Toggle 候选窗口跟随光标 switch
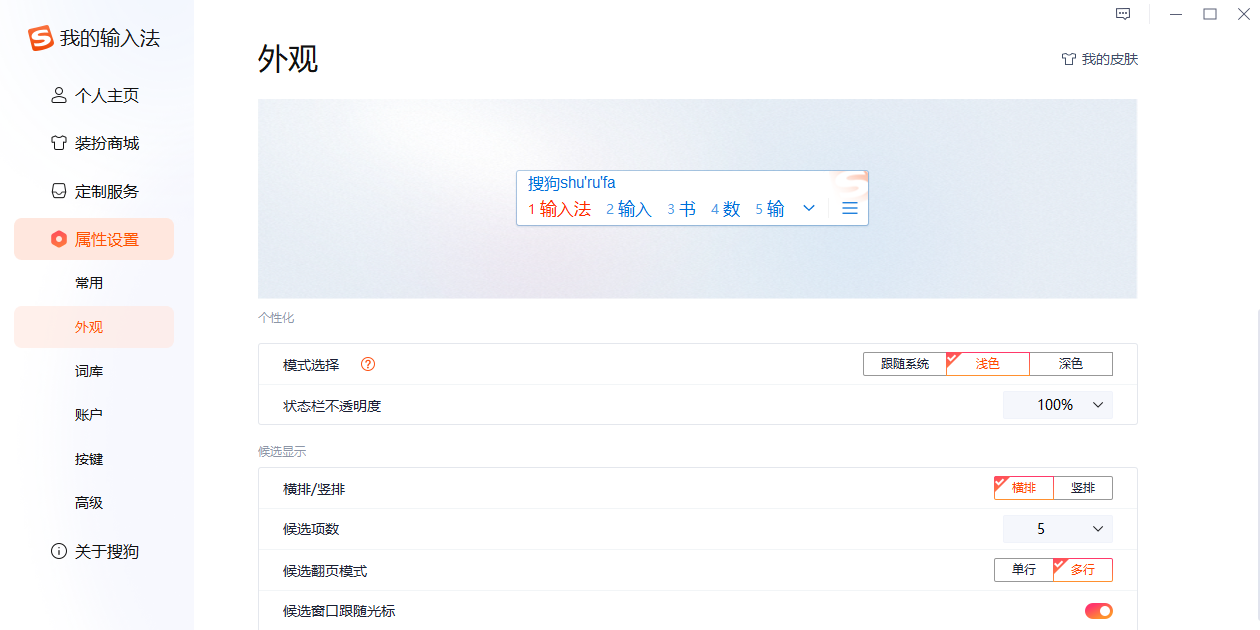 click(x=1099, y=611)
